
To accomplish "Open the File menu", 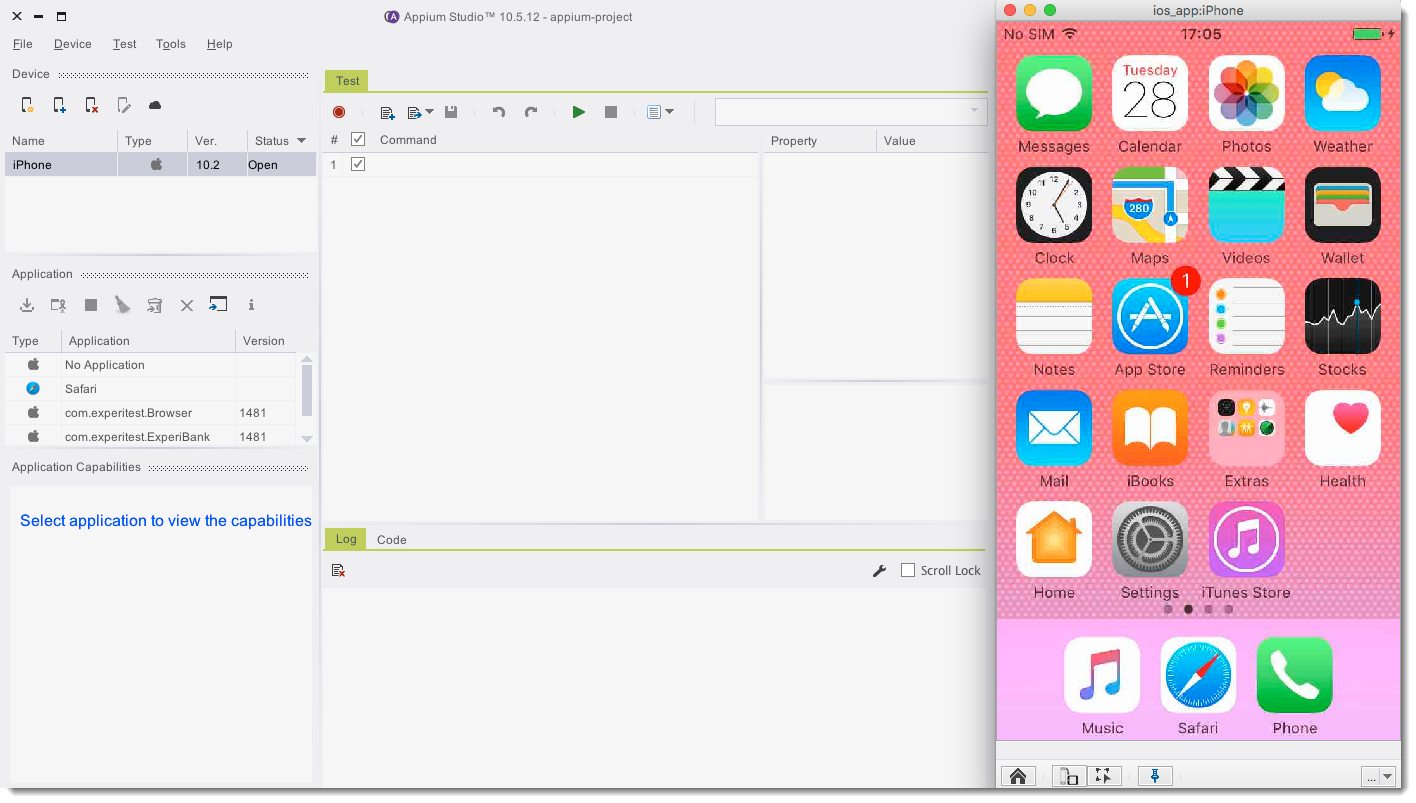I will 22,44.
